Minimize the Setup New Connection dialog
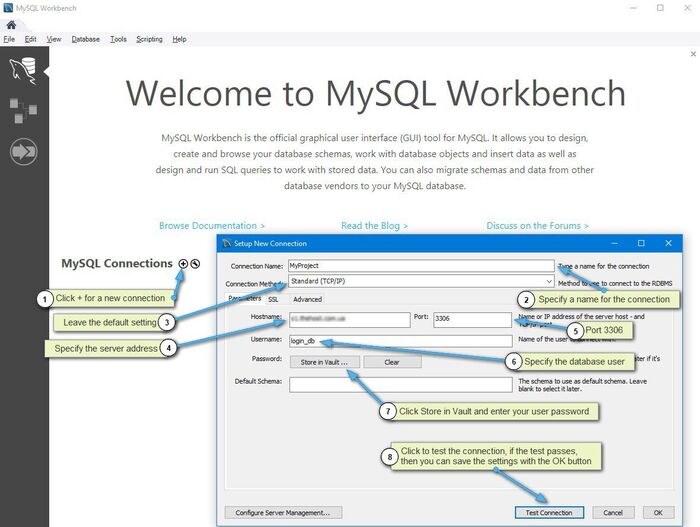Viewport: 700px width, 527px height. (x=615, y=243)
